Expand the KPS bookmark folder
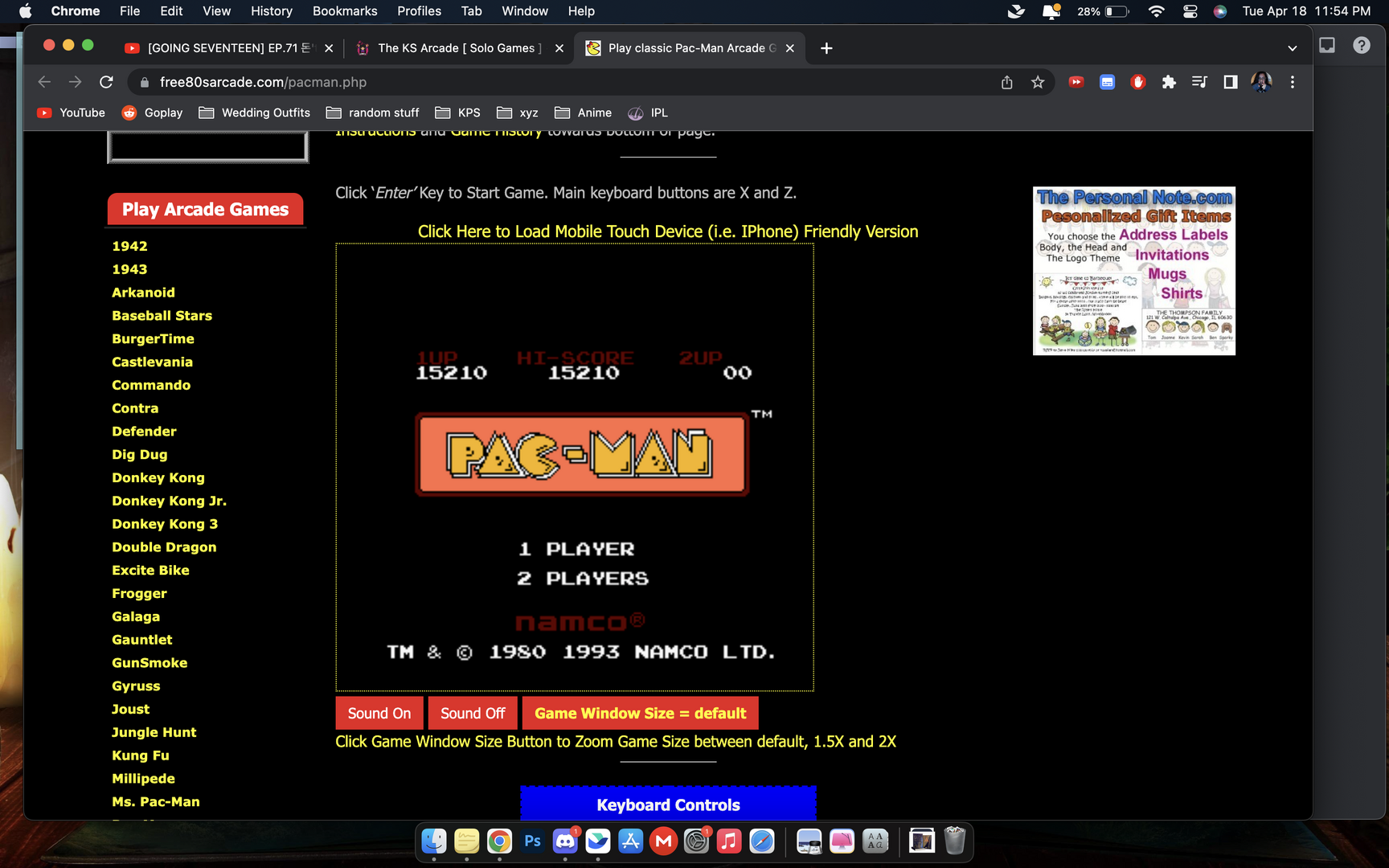Image resolution: width=1389 pixels, height=868 pixels. (x=457, y=113)
